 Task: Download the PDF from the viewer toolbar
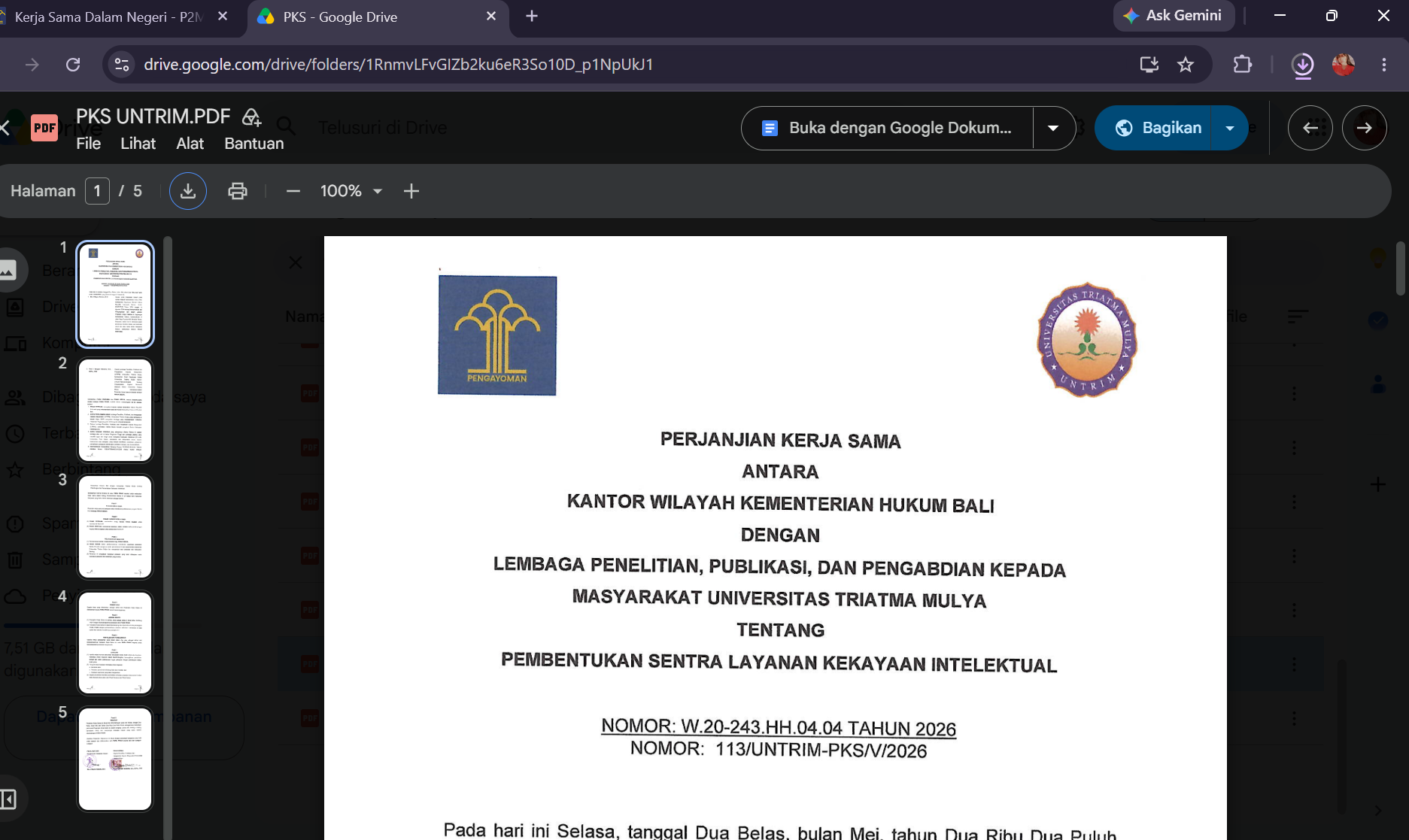pyautogui.click(x=188, y=191)
